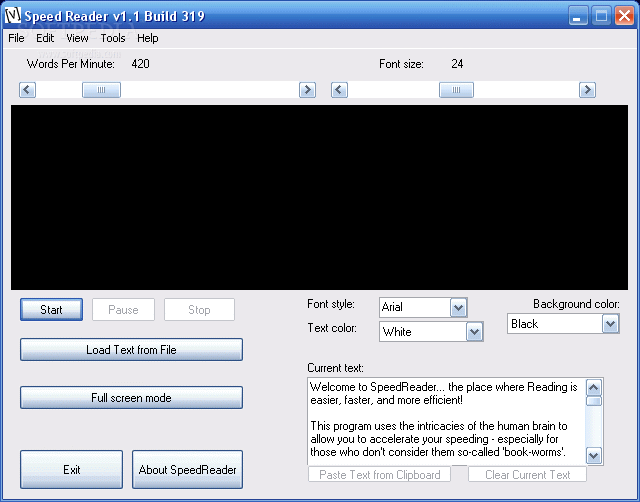Start the speed reading session
Viewport: 640px width, 502px height.
point(51,310)
